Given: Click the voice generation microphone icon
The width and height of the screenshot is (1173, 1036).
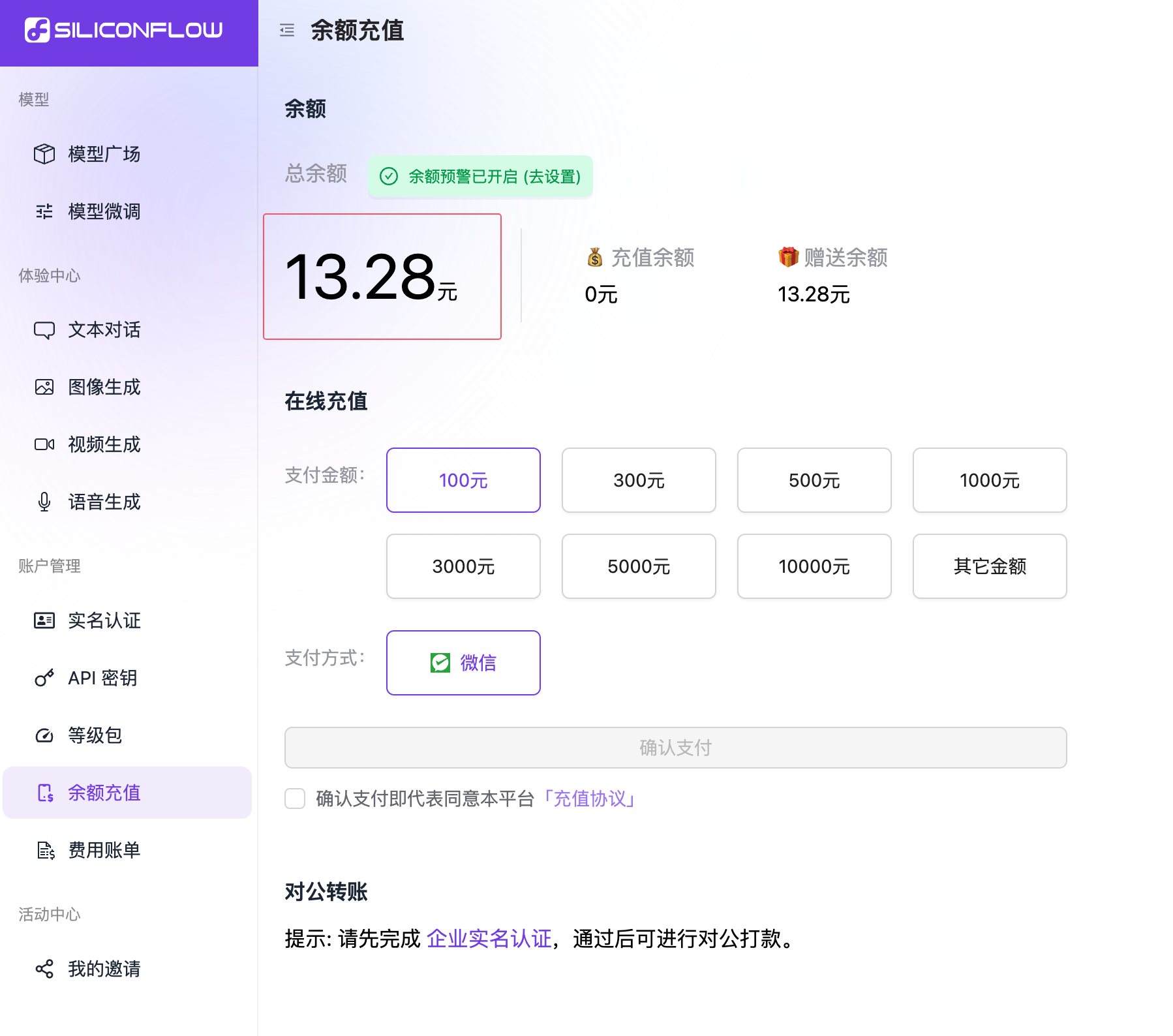Looking at the screenshot, I should (x=44, y=502).
